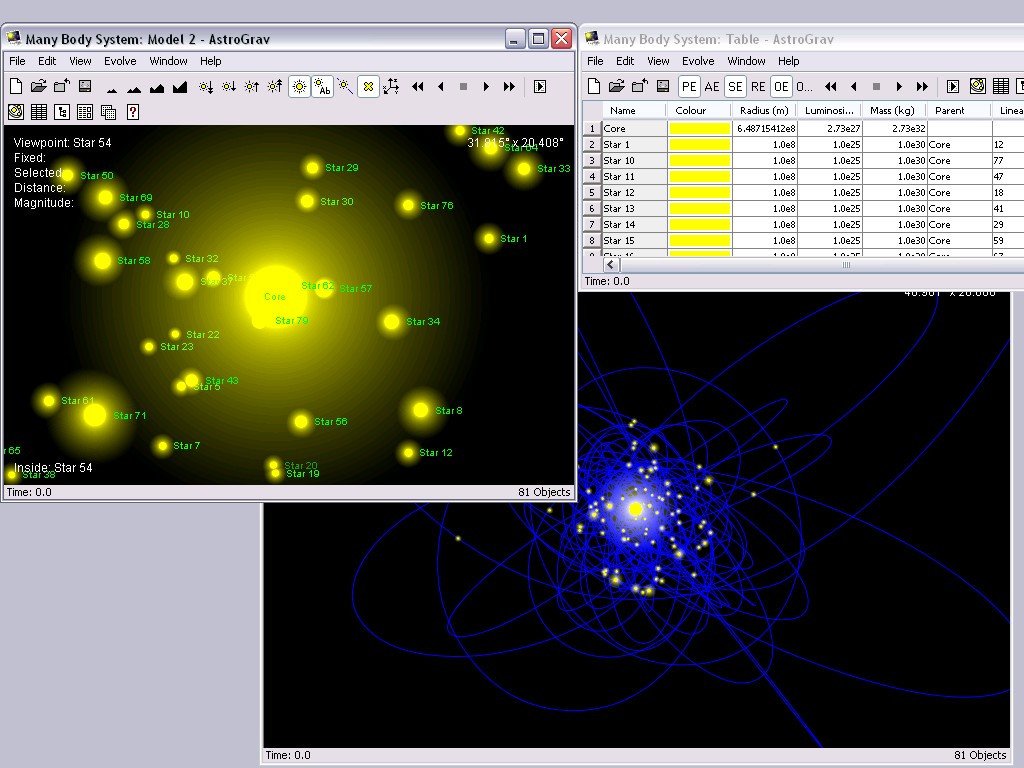The height and width of the screenshot is (768, 1024).
Task: Click the Name column header
Action: tap(623, 110)
